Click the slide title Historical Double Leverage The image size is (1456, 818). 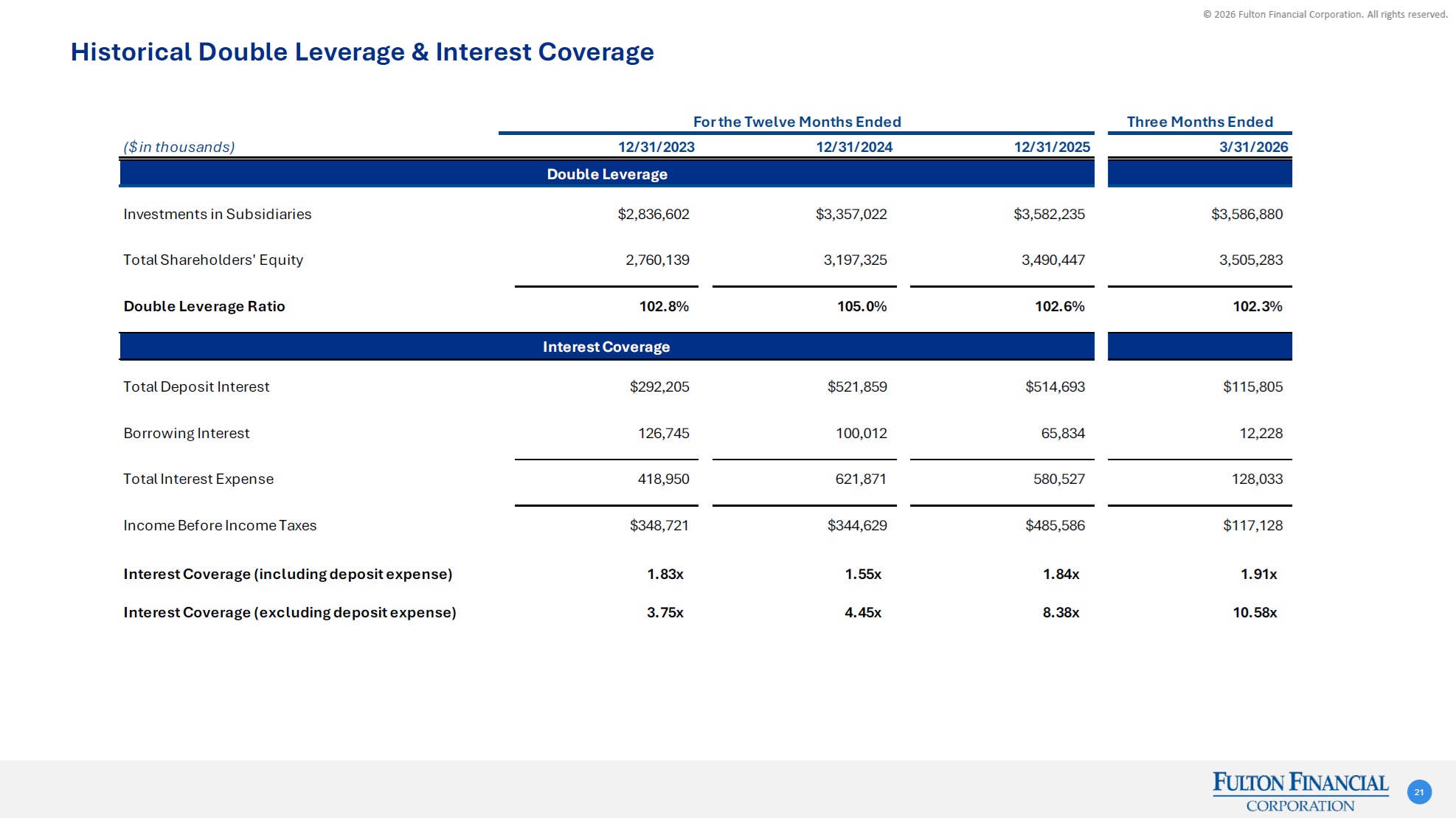[x=361, y=52]
